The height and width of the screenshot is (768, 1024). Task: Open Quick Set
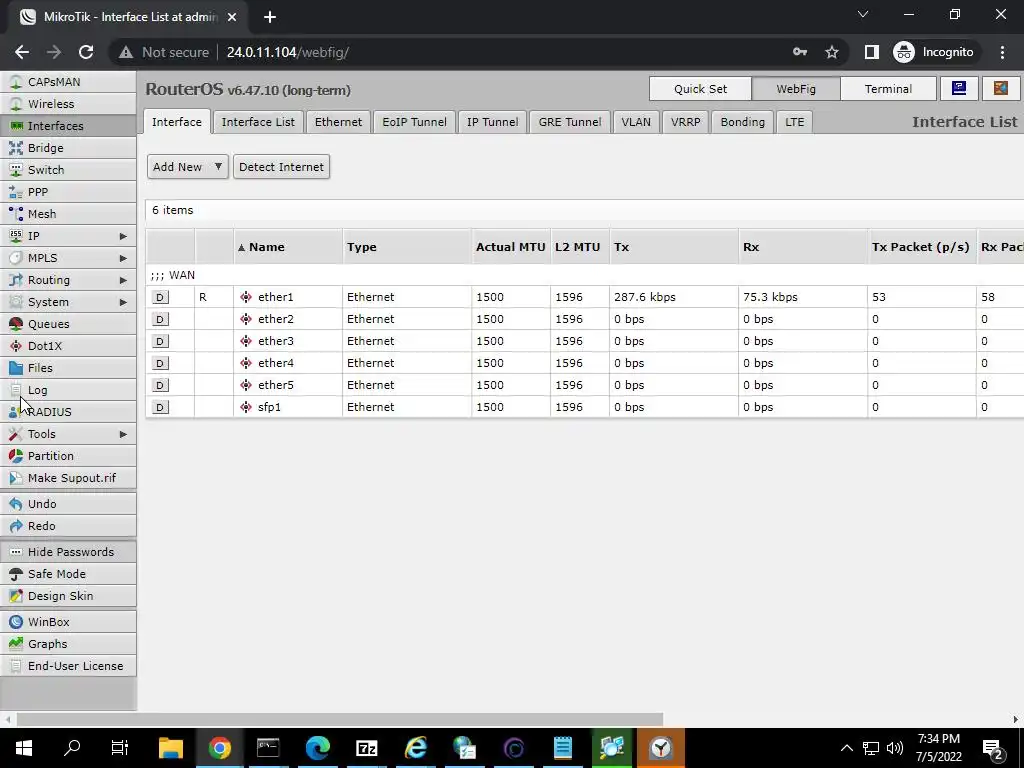click(x=700, y=89)
